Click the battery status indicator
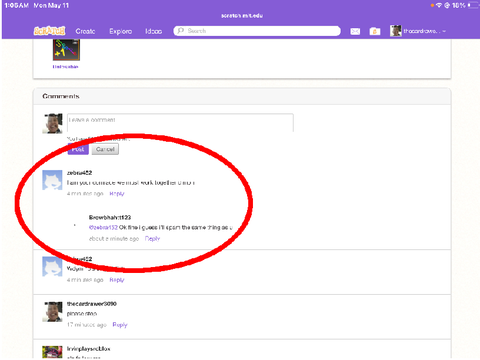The height and width of the screenshot is (360, 480). [x=473, y=5]
